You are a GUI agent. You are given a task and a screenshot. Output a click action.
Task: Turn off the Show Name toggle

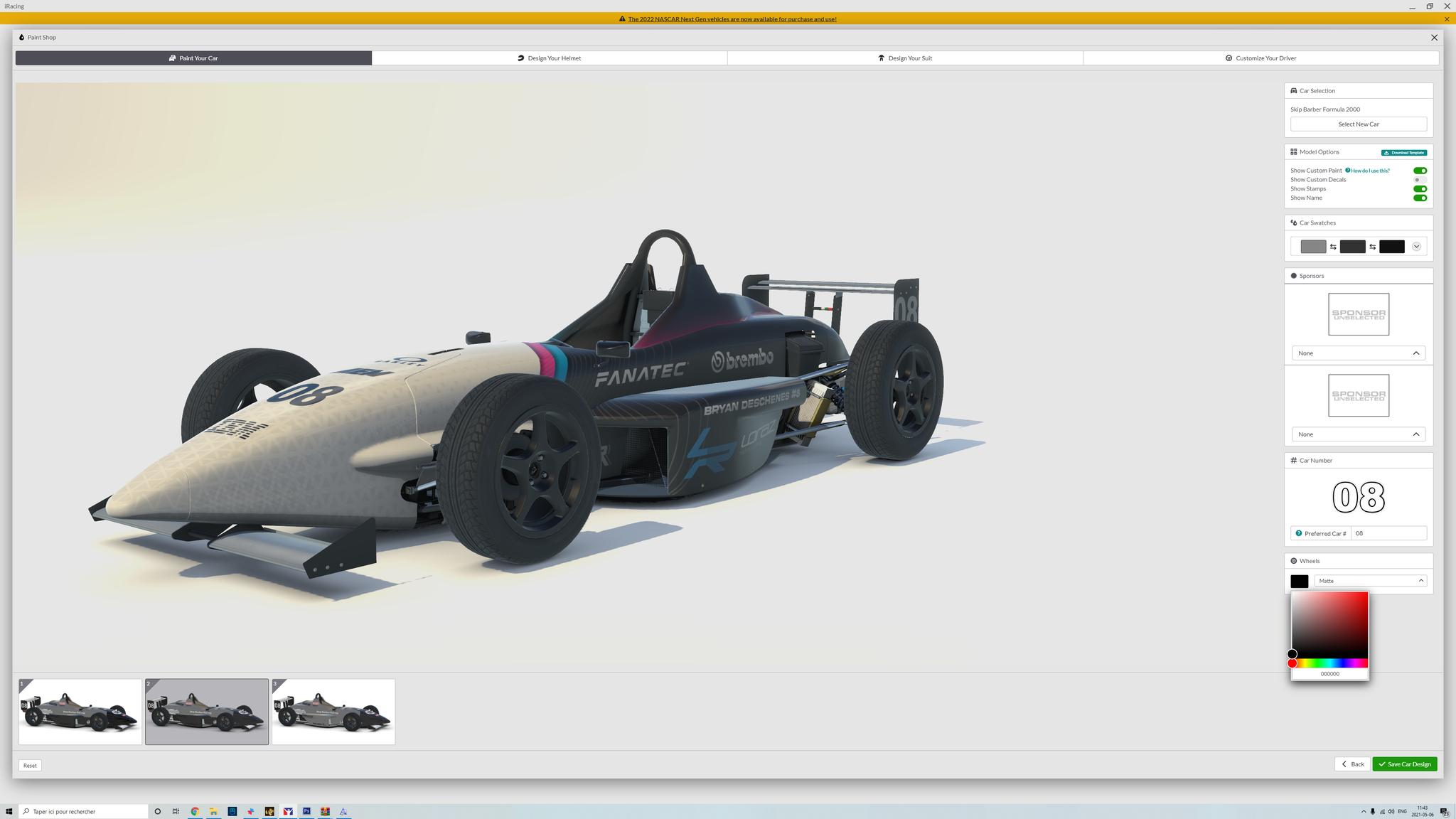click(x=1420, y=198)
